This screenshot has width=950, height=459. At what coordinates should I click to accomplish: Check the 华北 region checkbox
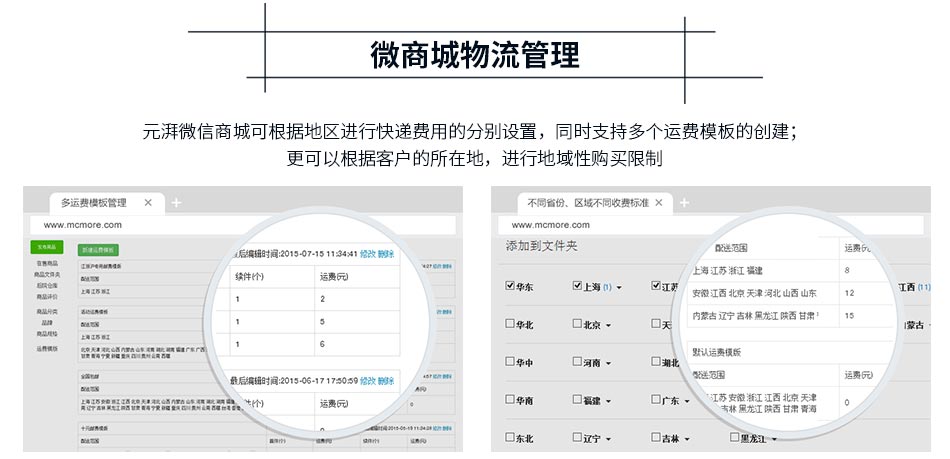click(x=510, y=324)
